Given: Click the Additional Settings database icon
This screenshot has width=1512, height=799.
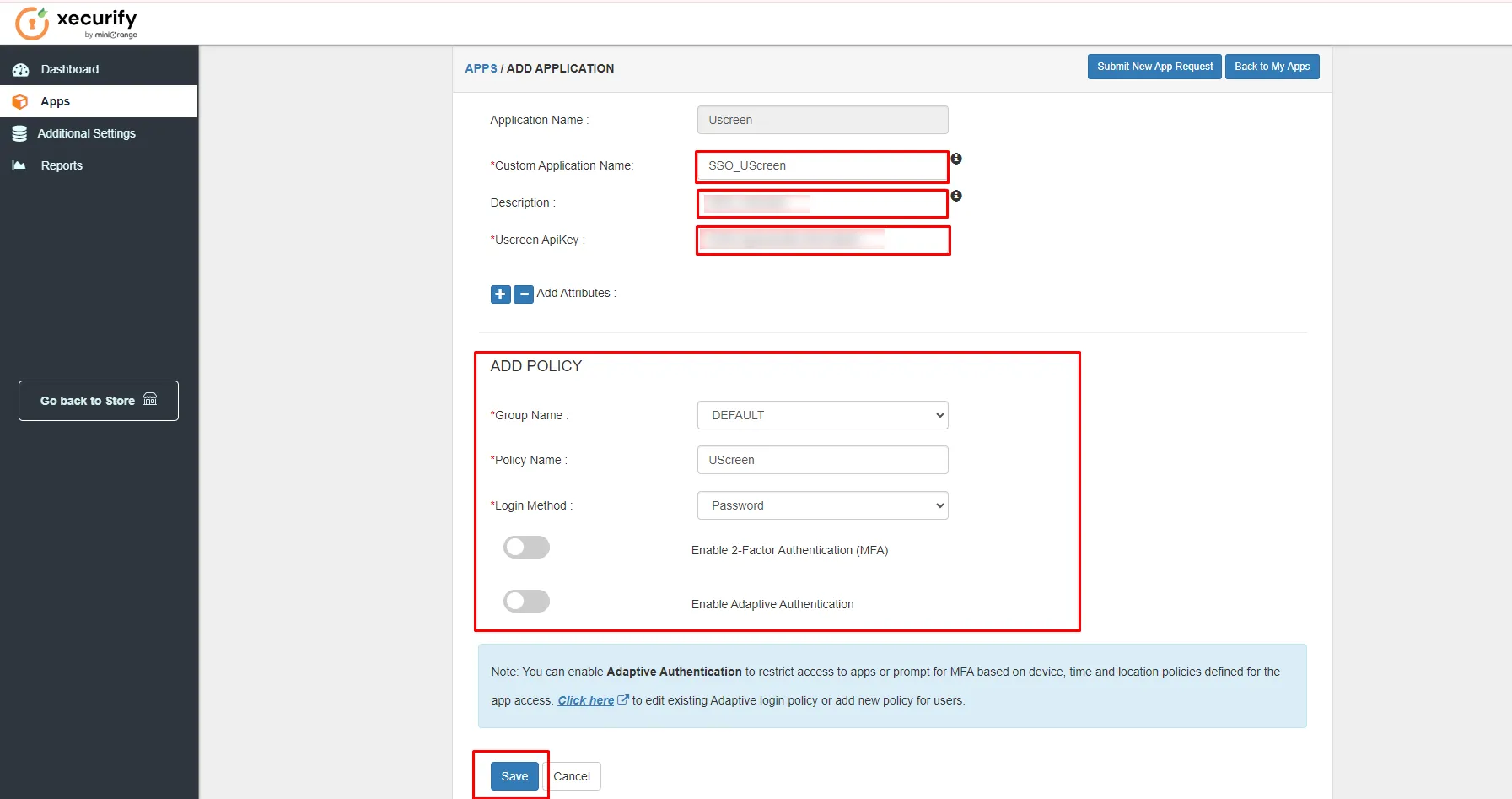Looking at the screenshot, I should 19,133.
